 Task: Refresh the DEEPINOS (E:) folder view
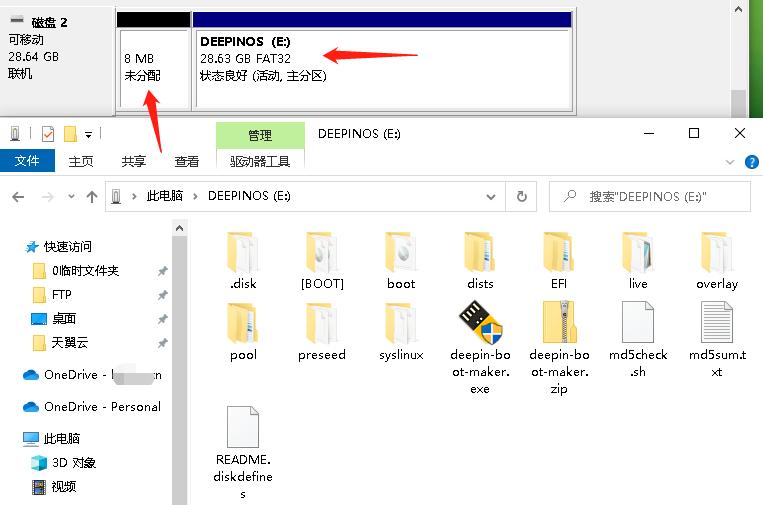(521, 197)
